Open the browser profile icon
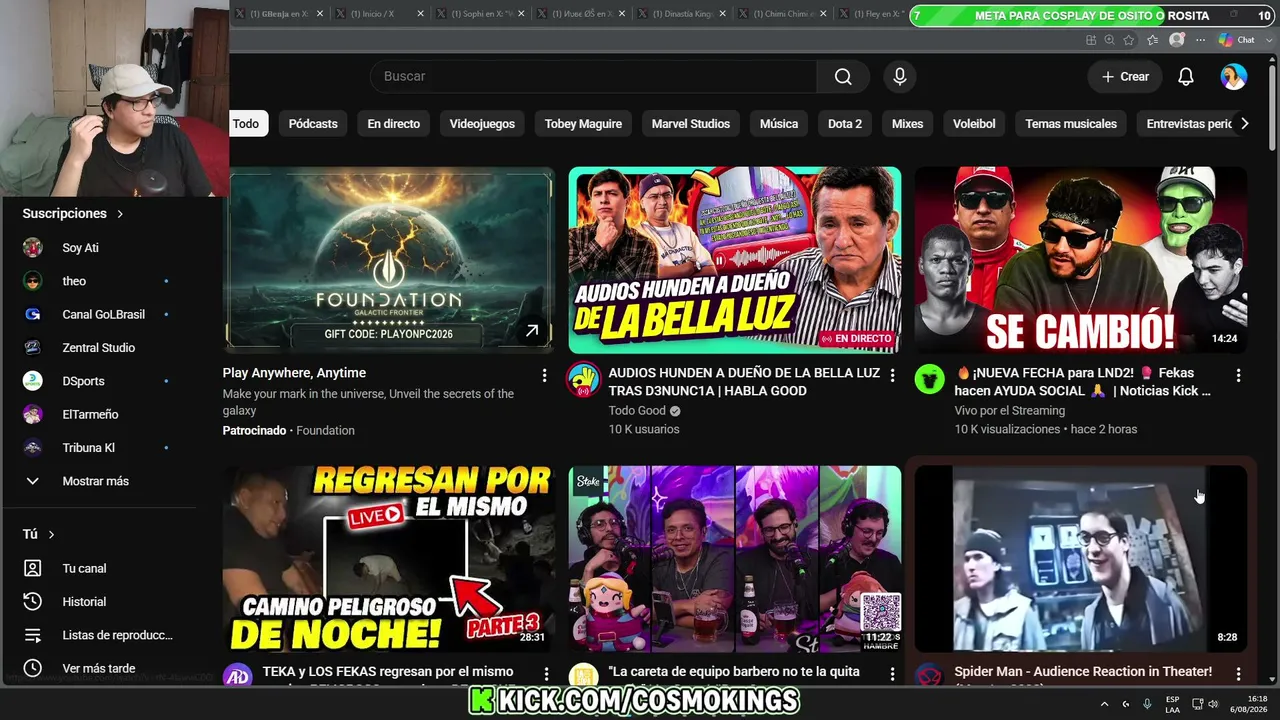The width and height of the screenshot is (1280, 720). tap(1177, 40)
